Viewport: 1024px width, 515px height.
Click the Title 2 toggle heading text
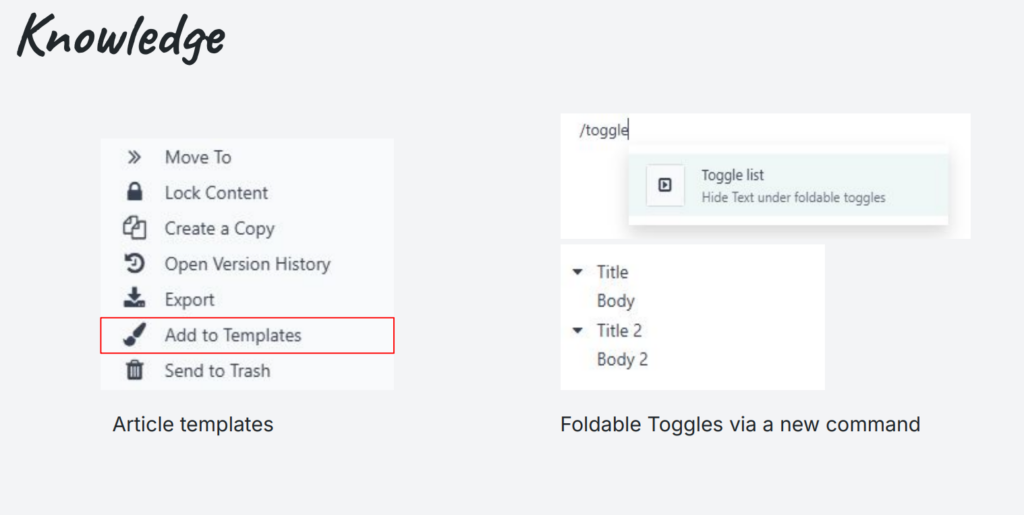tap(619, 330)
